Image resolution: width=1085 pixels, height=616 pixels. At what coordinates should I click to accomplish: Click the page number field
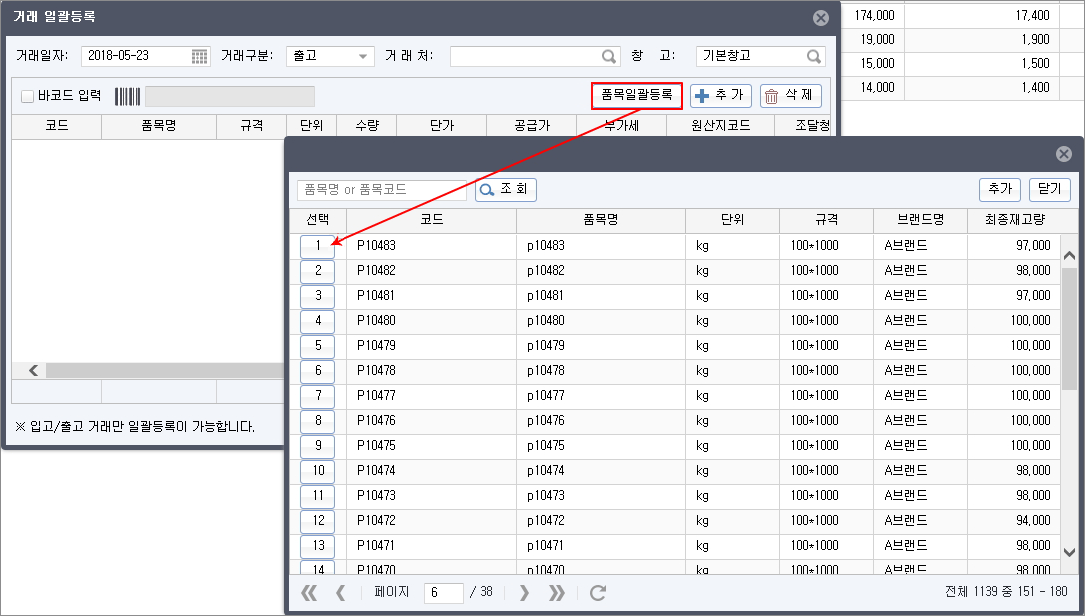444,592
